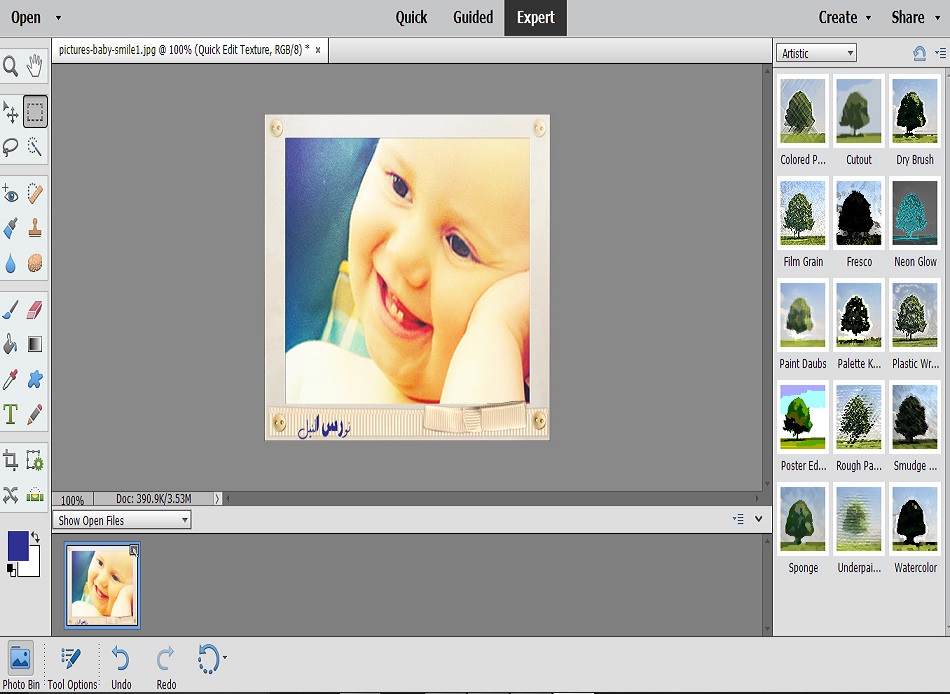Screen dimensions: 950x694
Task: Select the Hand tool
Action: click(35, 67)
